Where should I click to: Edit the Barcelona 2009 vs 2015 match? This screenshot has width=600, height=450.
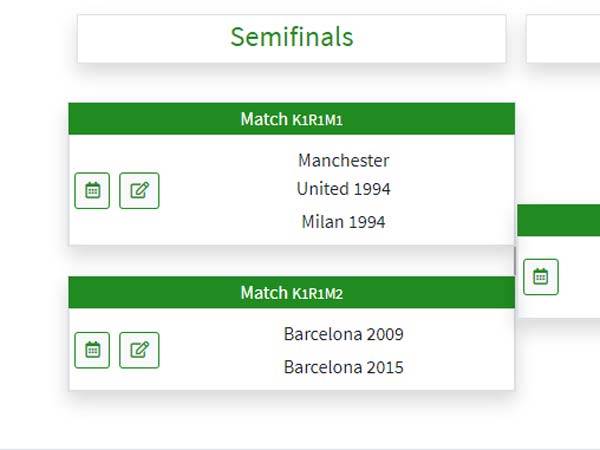[x=139, y=350]
